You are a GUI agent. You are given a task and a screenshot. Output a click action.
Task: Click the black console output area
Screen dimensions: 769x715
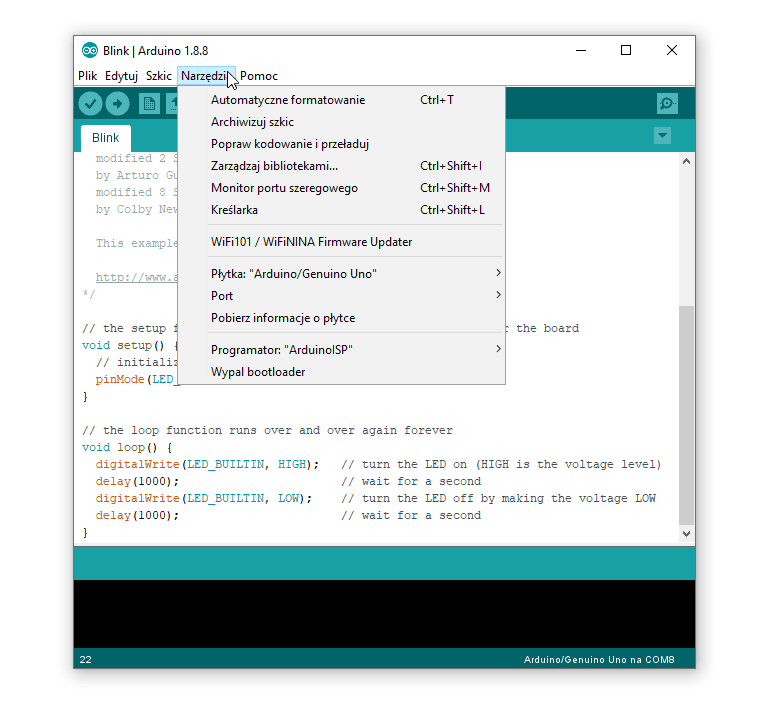click(384, 614)
